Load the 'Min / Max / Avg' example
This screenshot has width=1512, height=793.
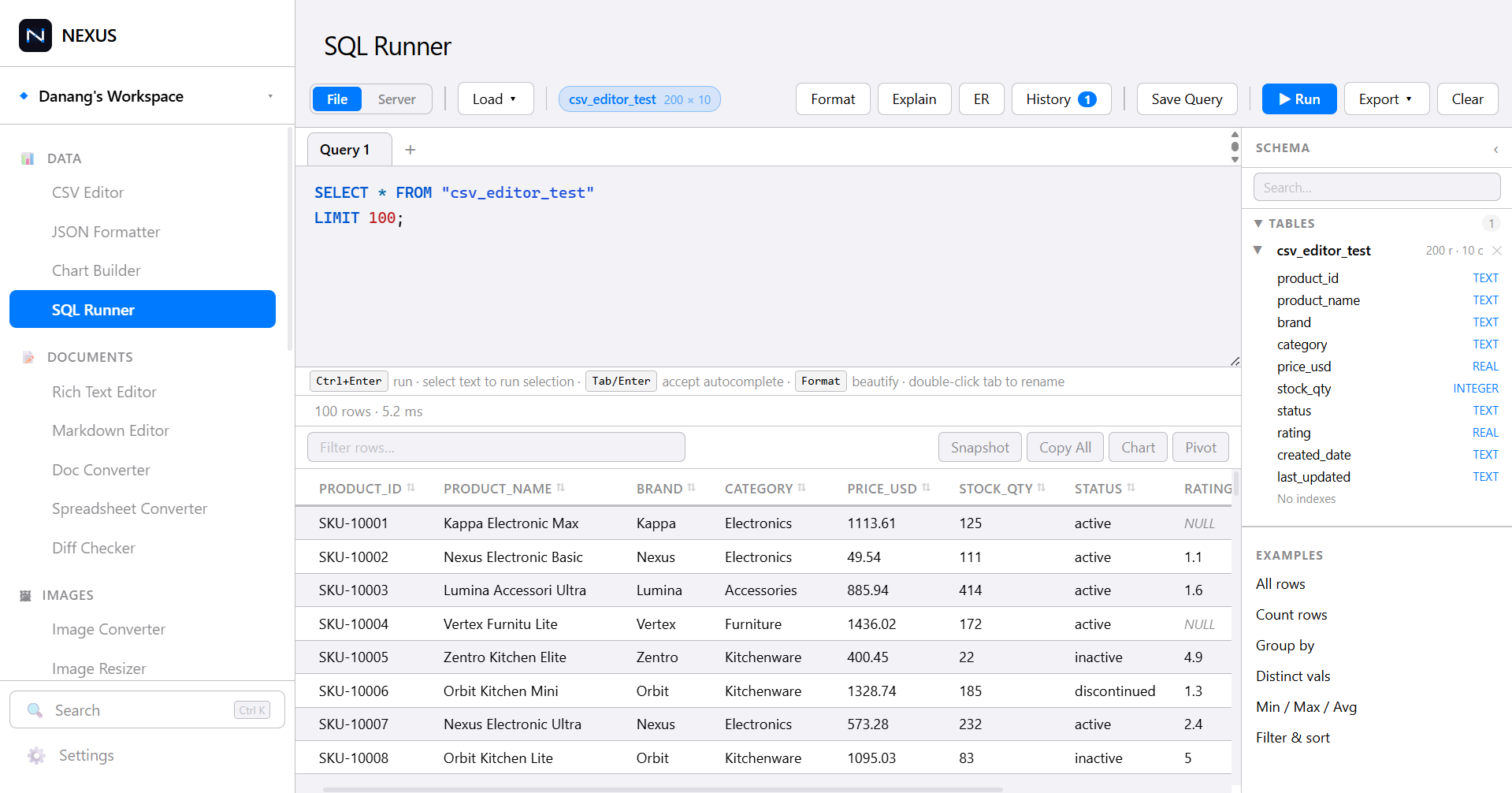(1306, 707)
